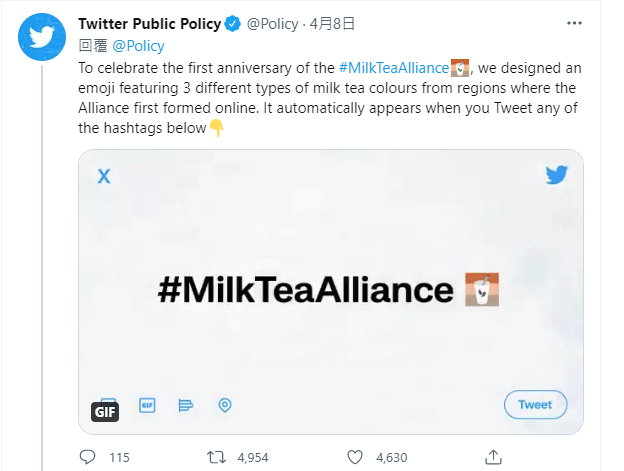Screen dimensions: 624x471
Task: Click the Twitter bird logo in GIF
Action: pos(556,175)
